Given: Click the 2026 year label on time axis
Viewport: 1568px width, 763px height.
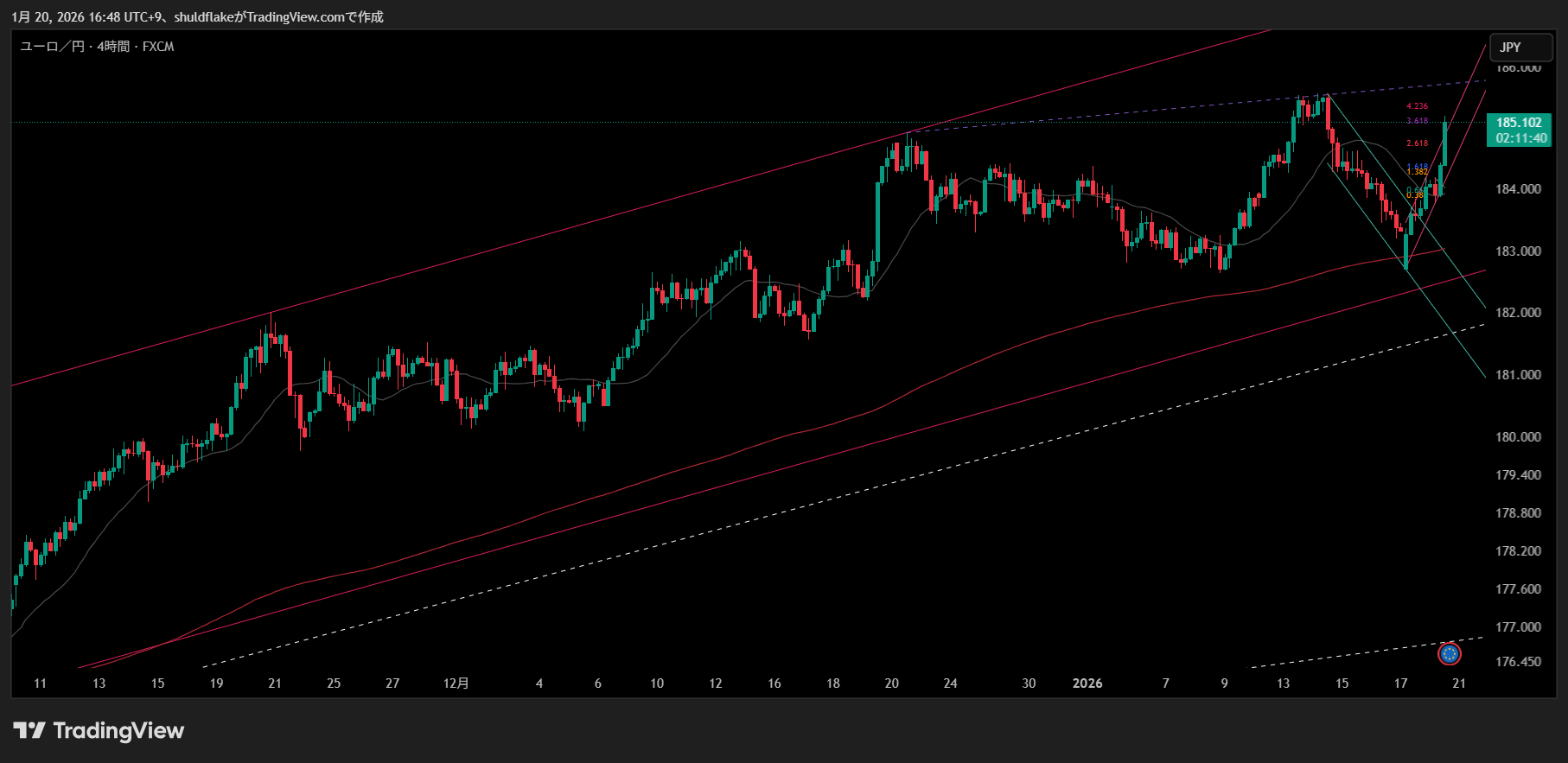Looking at the screenshot, I should (1087, 684).
